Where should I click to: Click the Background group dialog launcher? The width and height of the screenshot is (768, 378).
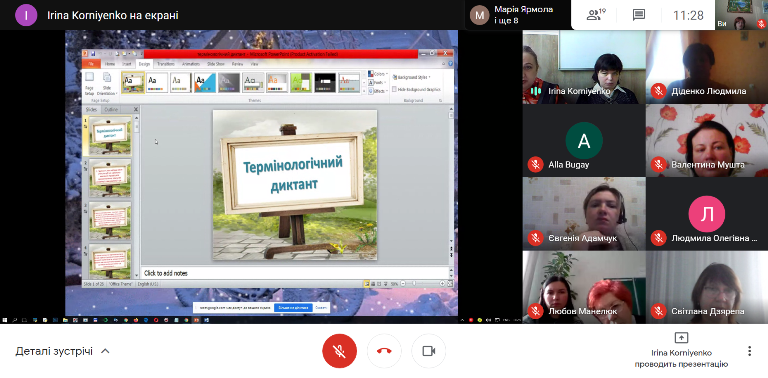pos(440,100)
